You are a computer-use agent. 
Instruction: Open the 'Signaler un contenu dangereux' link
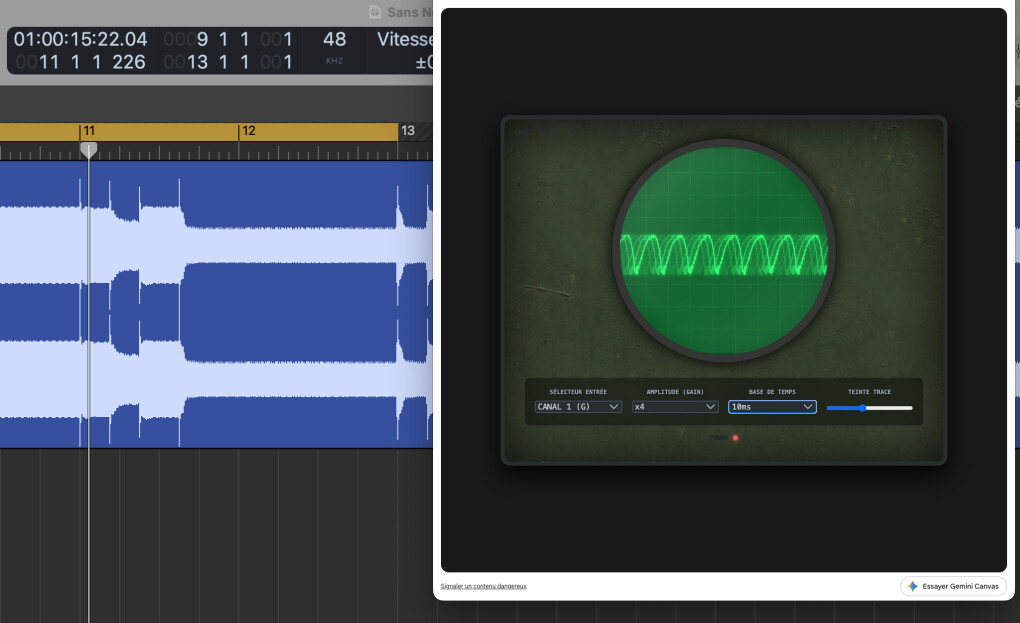[483, 587]
